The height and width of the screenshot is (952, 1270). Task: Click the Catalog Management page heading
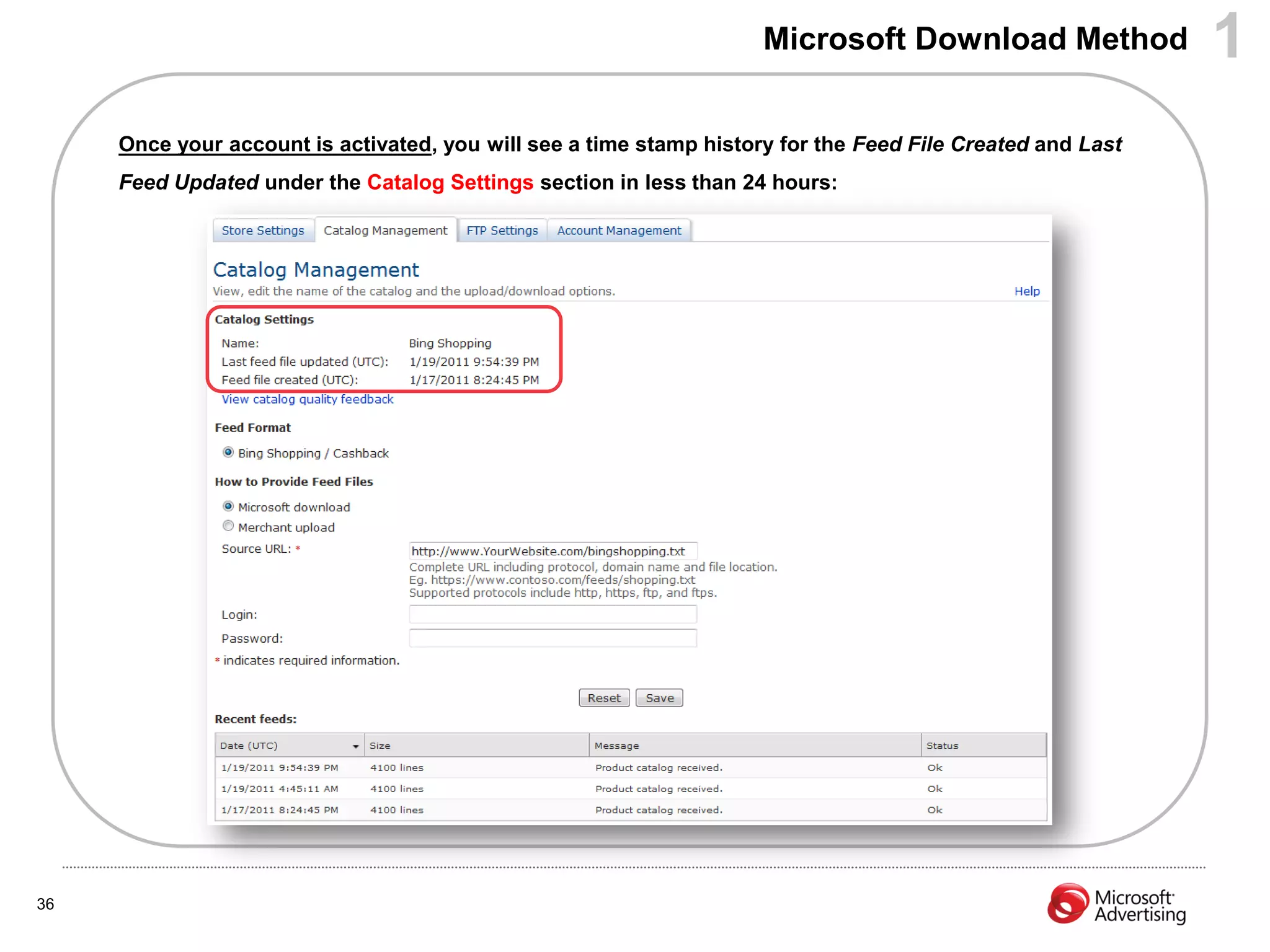pos(316,270)
